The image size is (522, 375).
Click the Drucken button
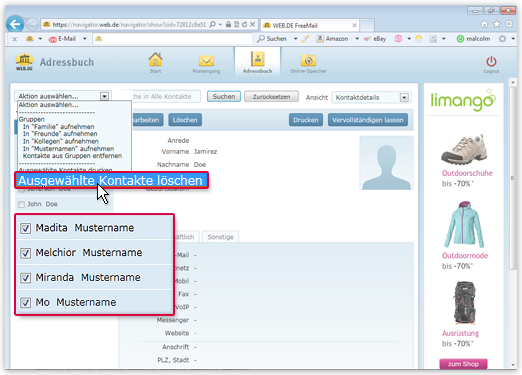click(x=306, y=120)
